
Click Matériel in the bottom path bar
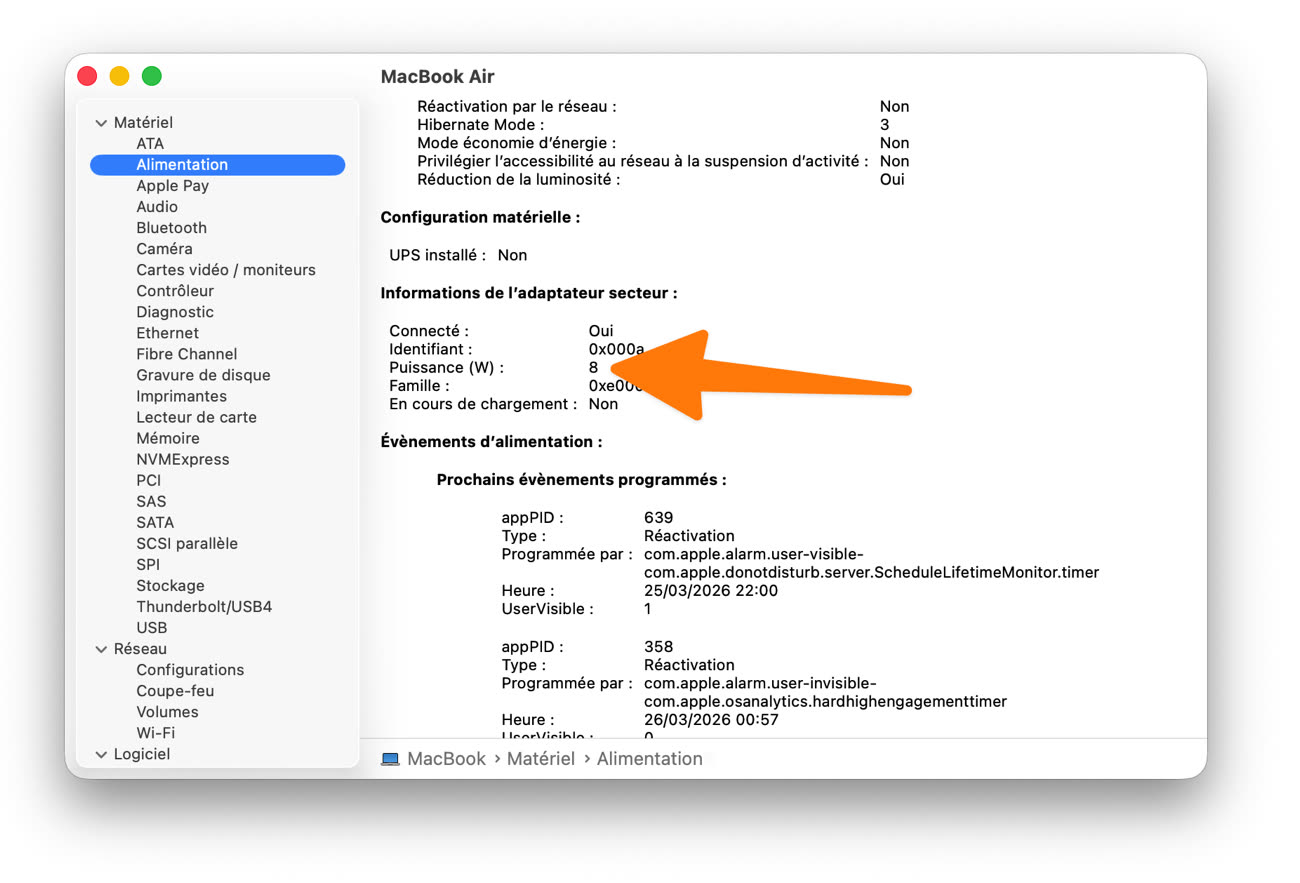click(x=540, y=759)
